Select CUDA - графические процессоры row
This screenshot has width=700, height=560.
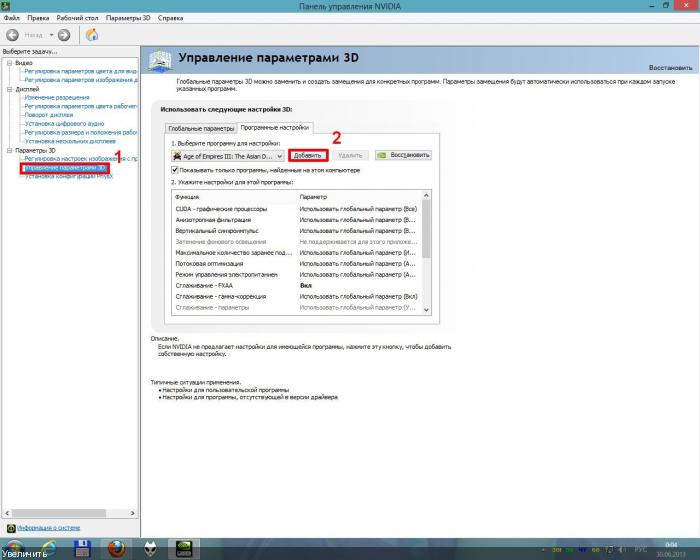[x=296, y=209]
